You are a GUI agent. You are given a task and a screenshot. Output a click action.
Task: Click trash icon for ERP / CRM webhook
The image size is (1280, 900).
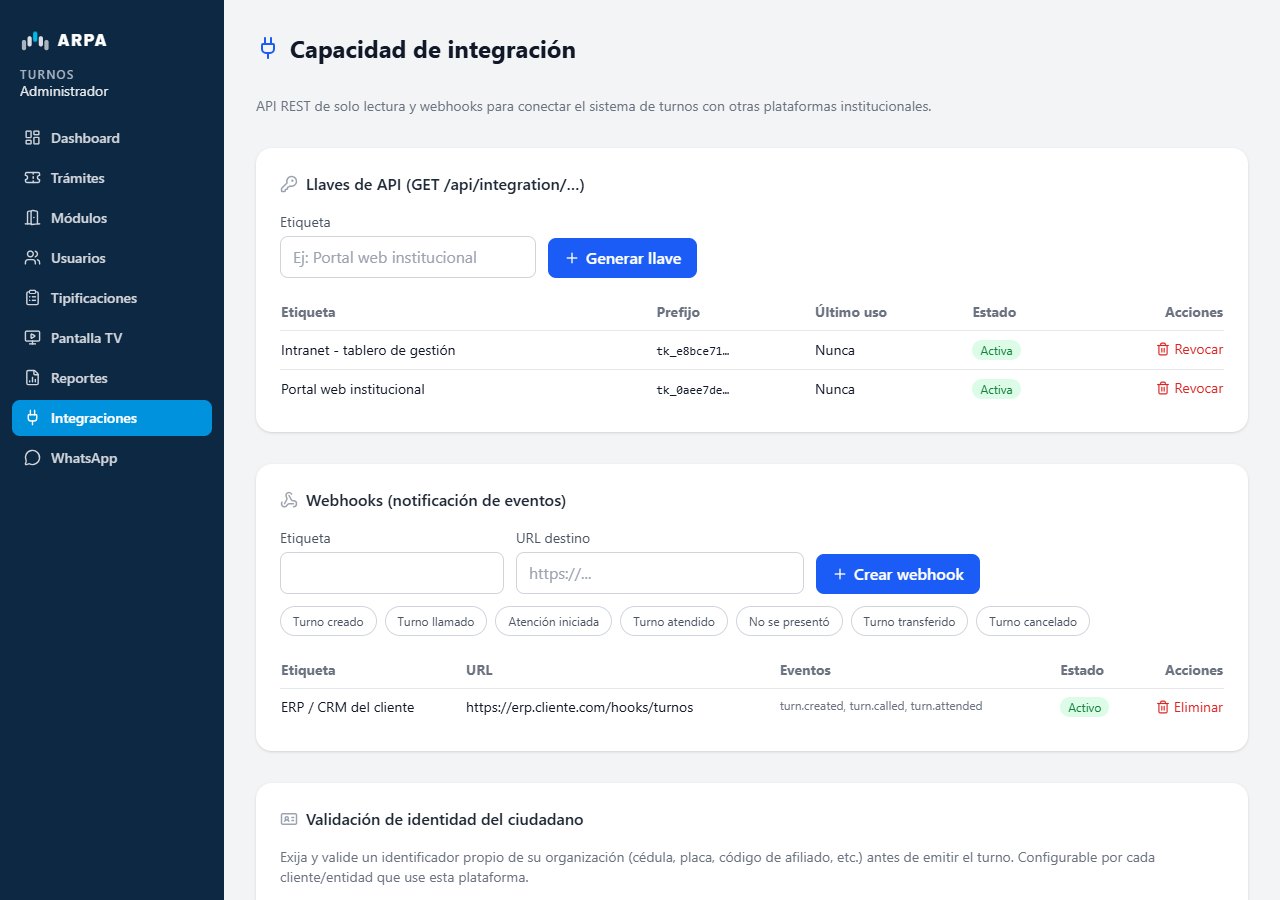(x=1163, y=707)
